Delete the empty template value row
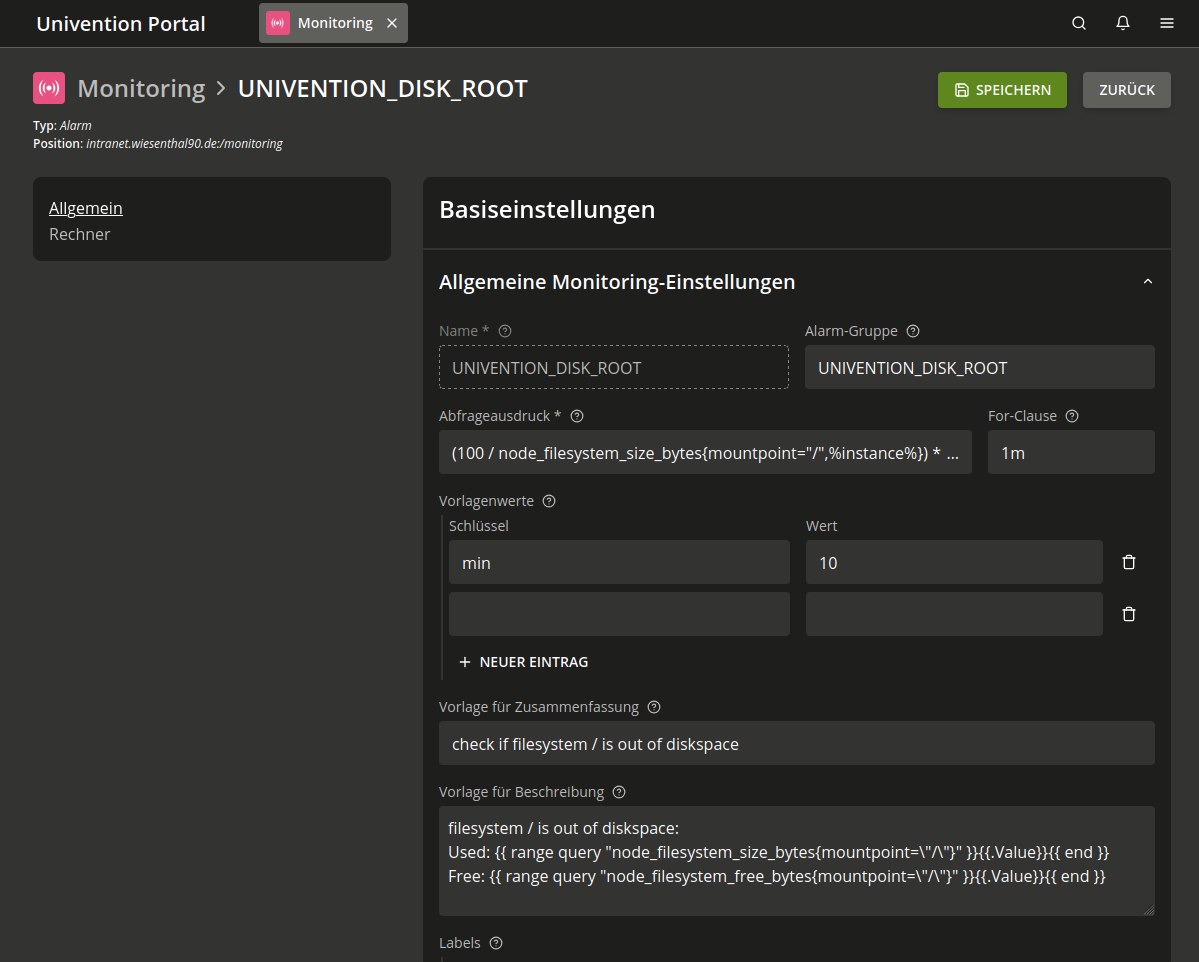This screenshot has width=1199, height=962. pyautogui.click(x=1129, y=614)
